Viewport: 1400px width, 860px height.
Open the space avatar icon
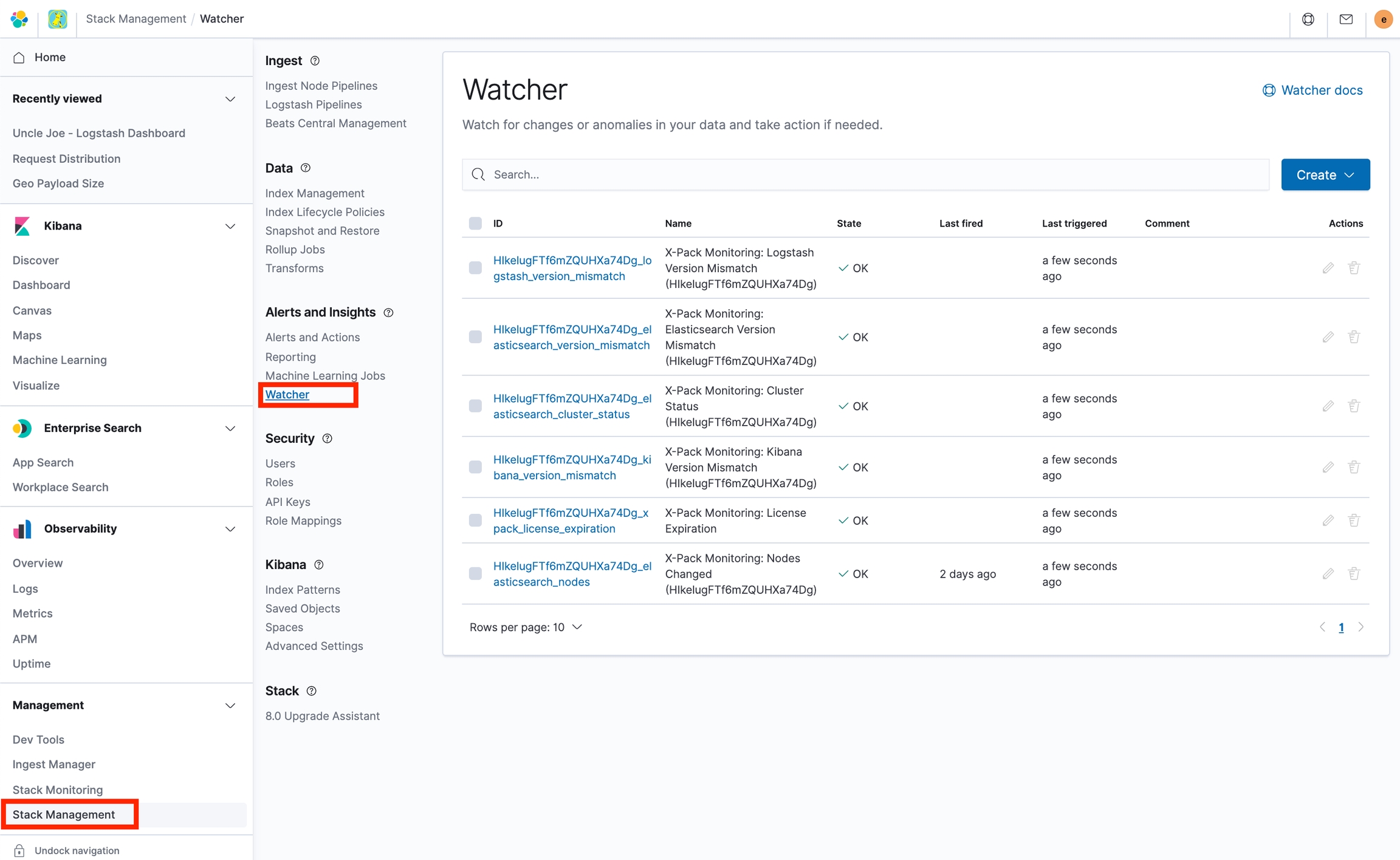coord(58,19)
